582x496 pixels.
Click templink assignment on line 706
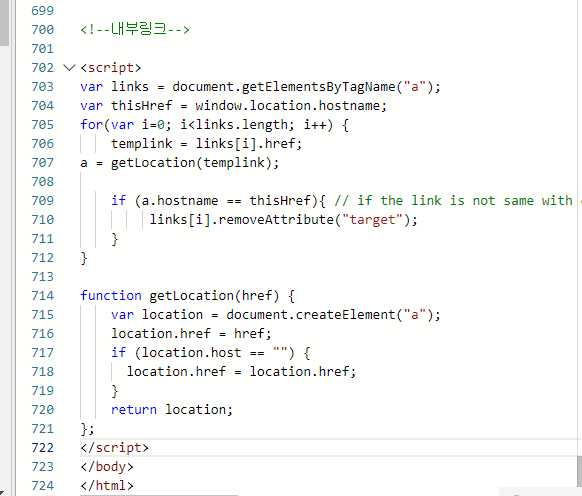pyautogui.click(x=206, y=144)
